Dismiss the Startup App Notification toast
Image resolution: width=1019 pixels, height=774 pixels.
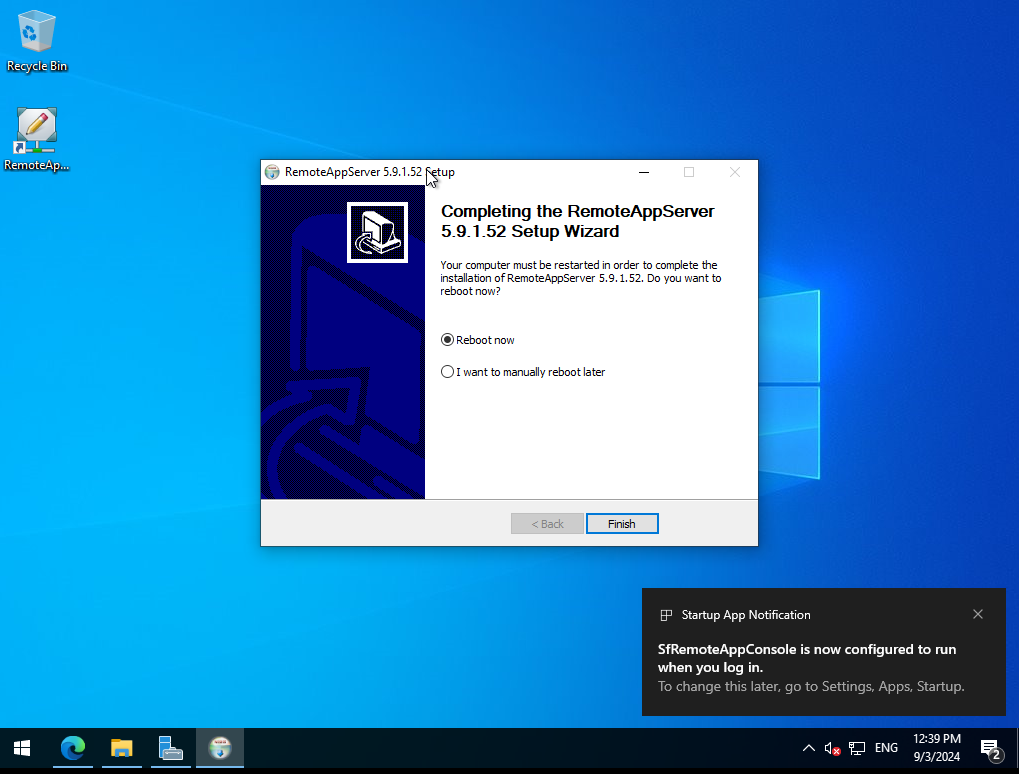click(977, 614)
